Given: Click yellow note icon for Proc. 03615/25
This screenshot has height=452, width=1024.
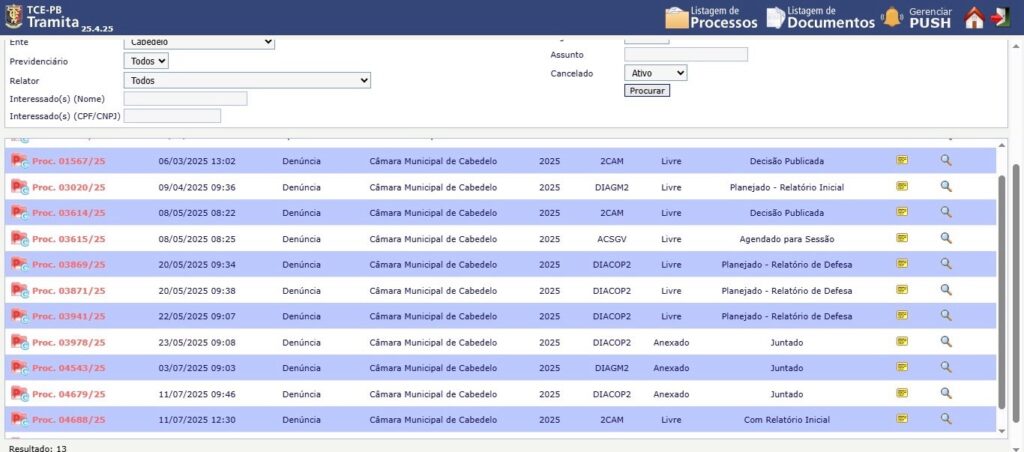Looking at the screenshot, I should coord(902,238).
